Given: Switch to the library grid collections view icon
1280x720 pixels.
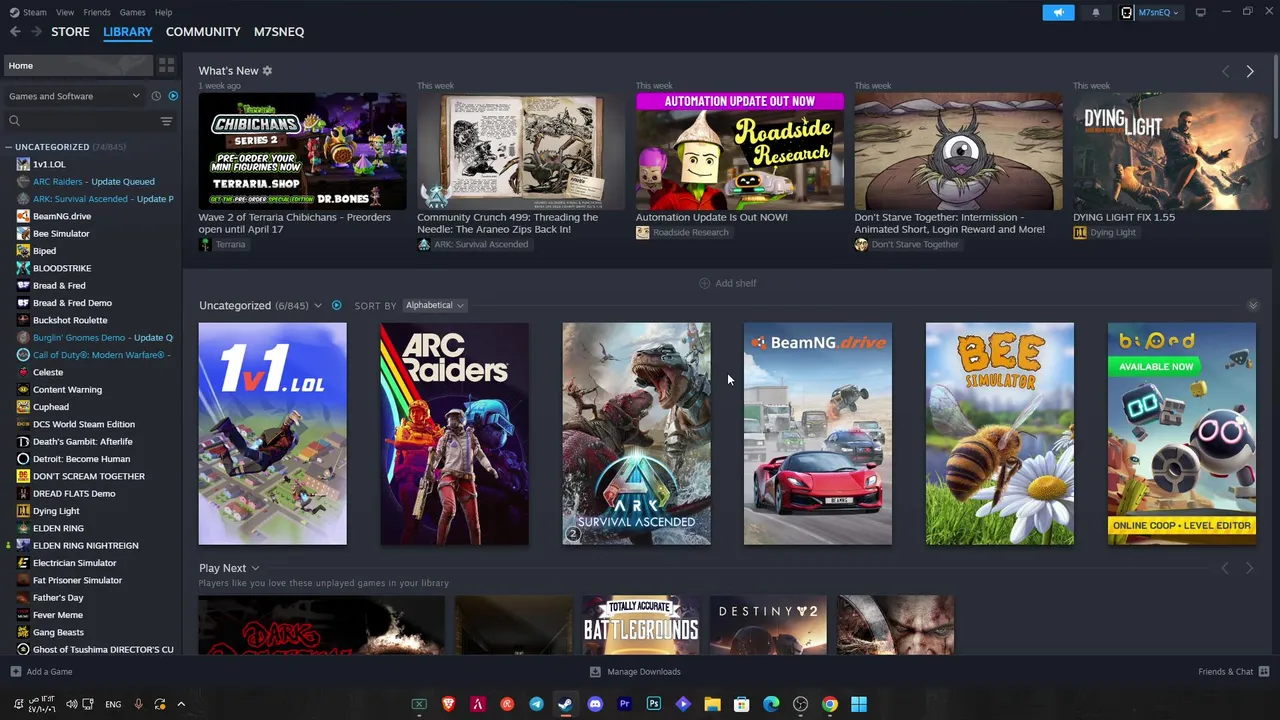Looking at the screenshot, I should tap(166, 65).
